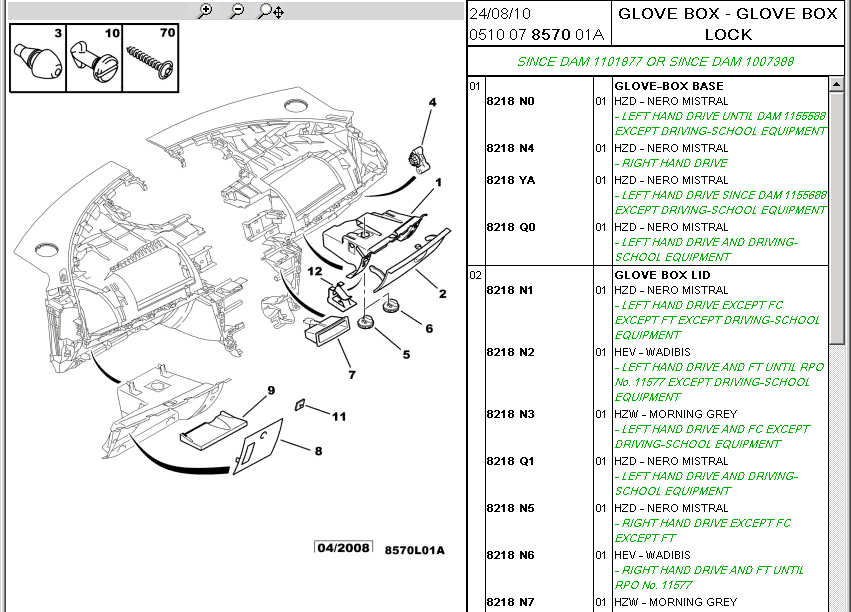Click callout number 7 in the diagram
Screen dimensions: 851x612
tap(352, 374)
